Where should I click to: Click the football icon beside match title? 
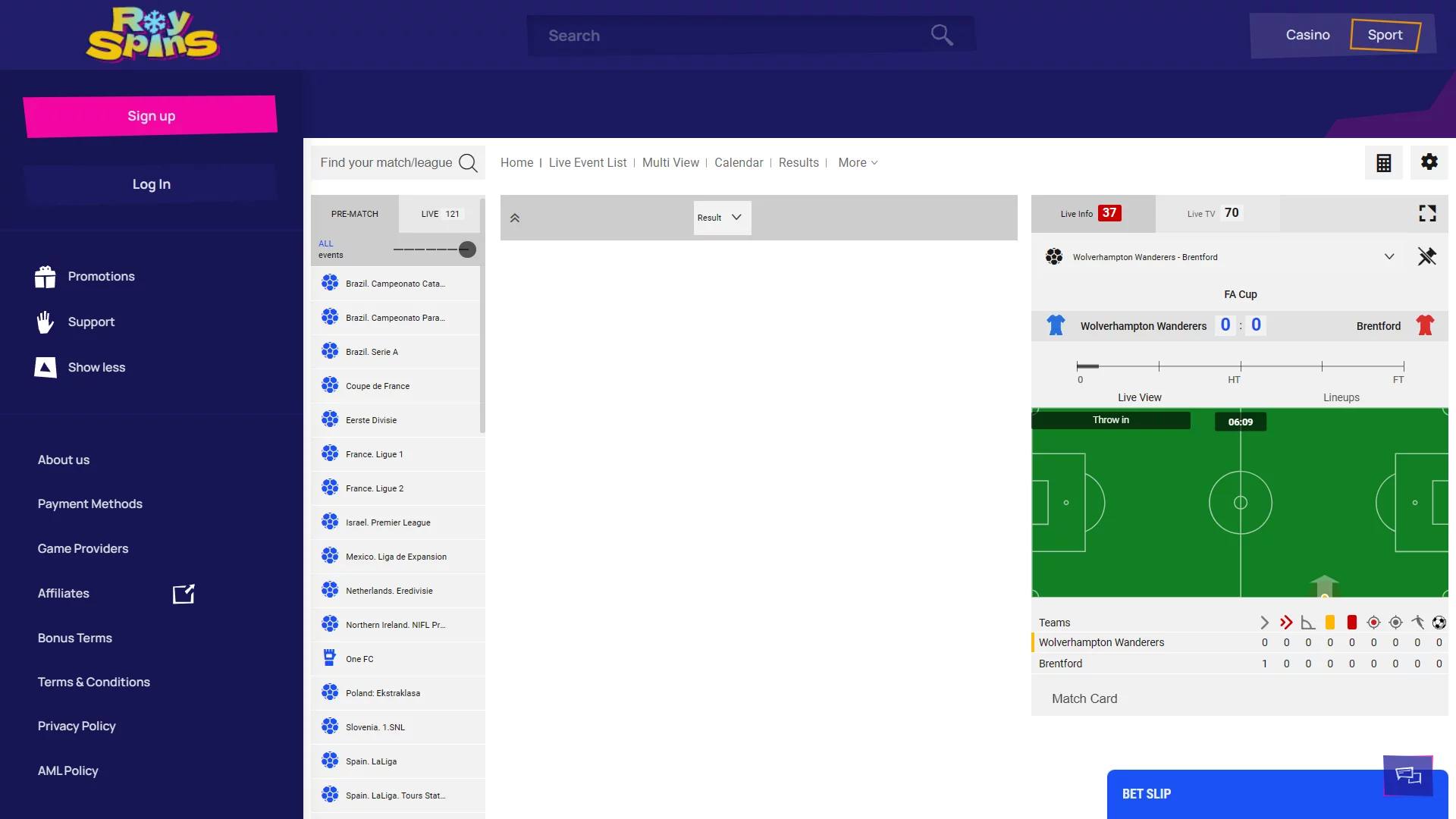1054,257
